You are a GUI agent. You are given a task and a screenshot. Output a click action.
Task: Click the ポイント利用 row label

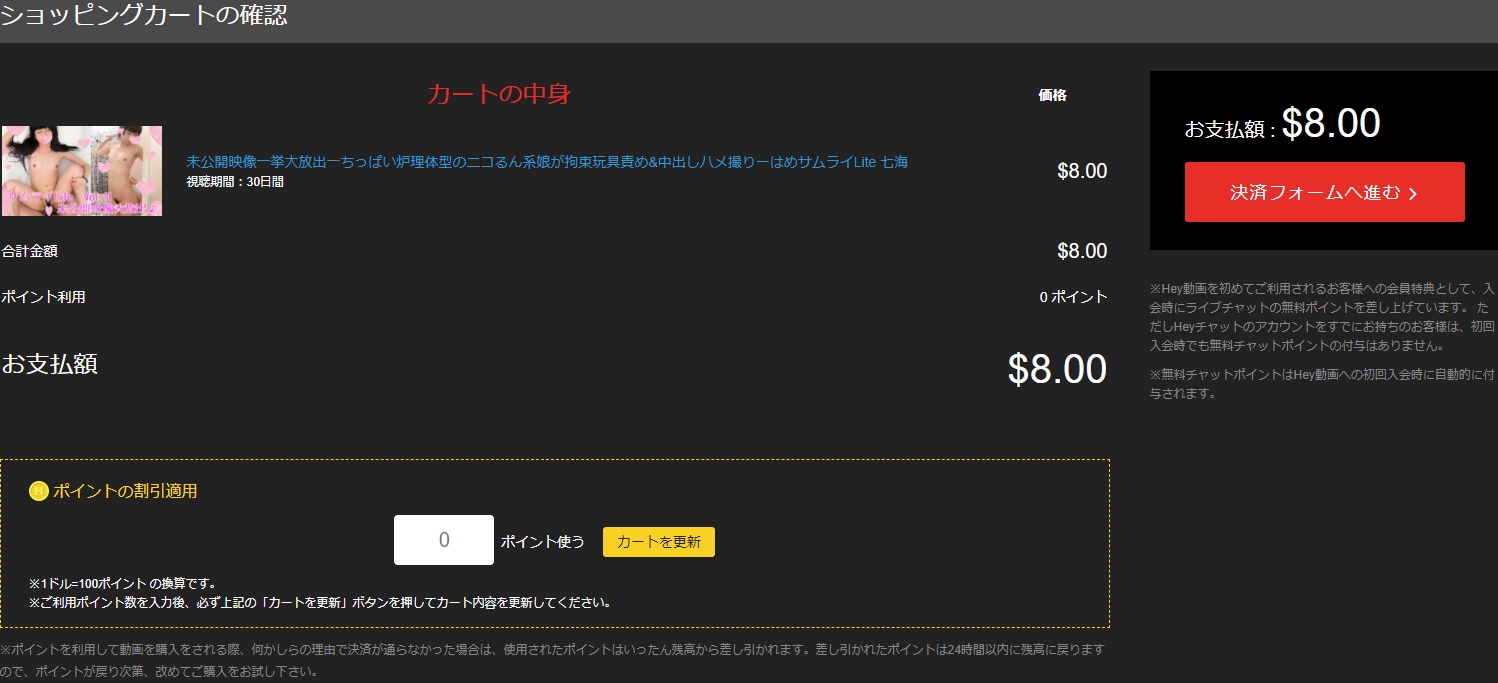tap(43, 297)
